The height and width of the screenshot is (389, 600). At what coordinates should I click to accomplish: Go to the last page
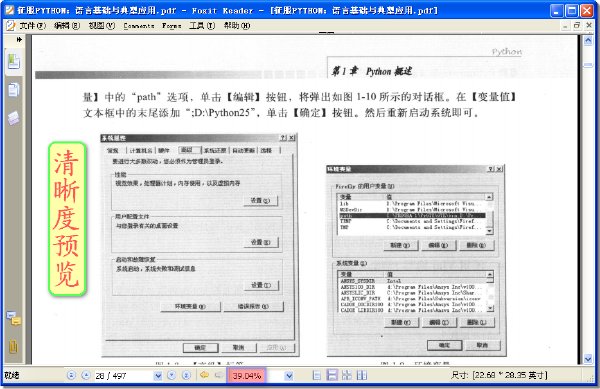[186, 375]
